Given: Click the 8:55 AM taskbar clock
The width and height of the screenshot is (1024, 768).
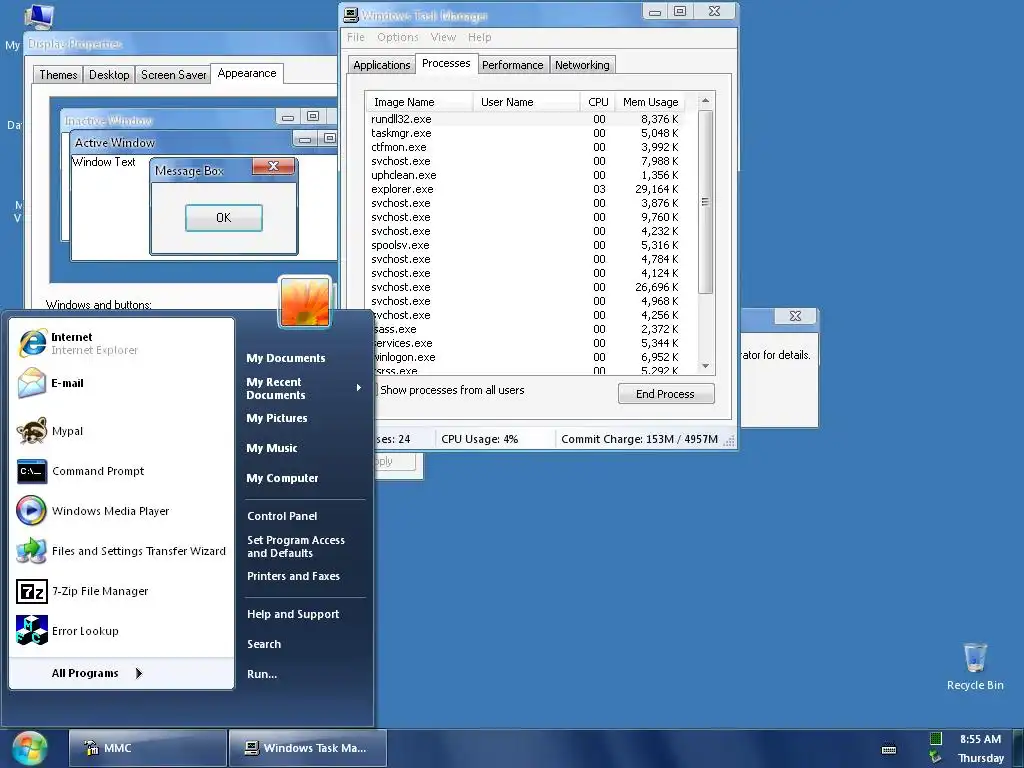Looking at the screenshot, I should [x=980, y=739].
